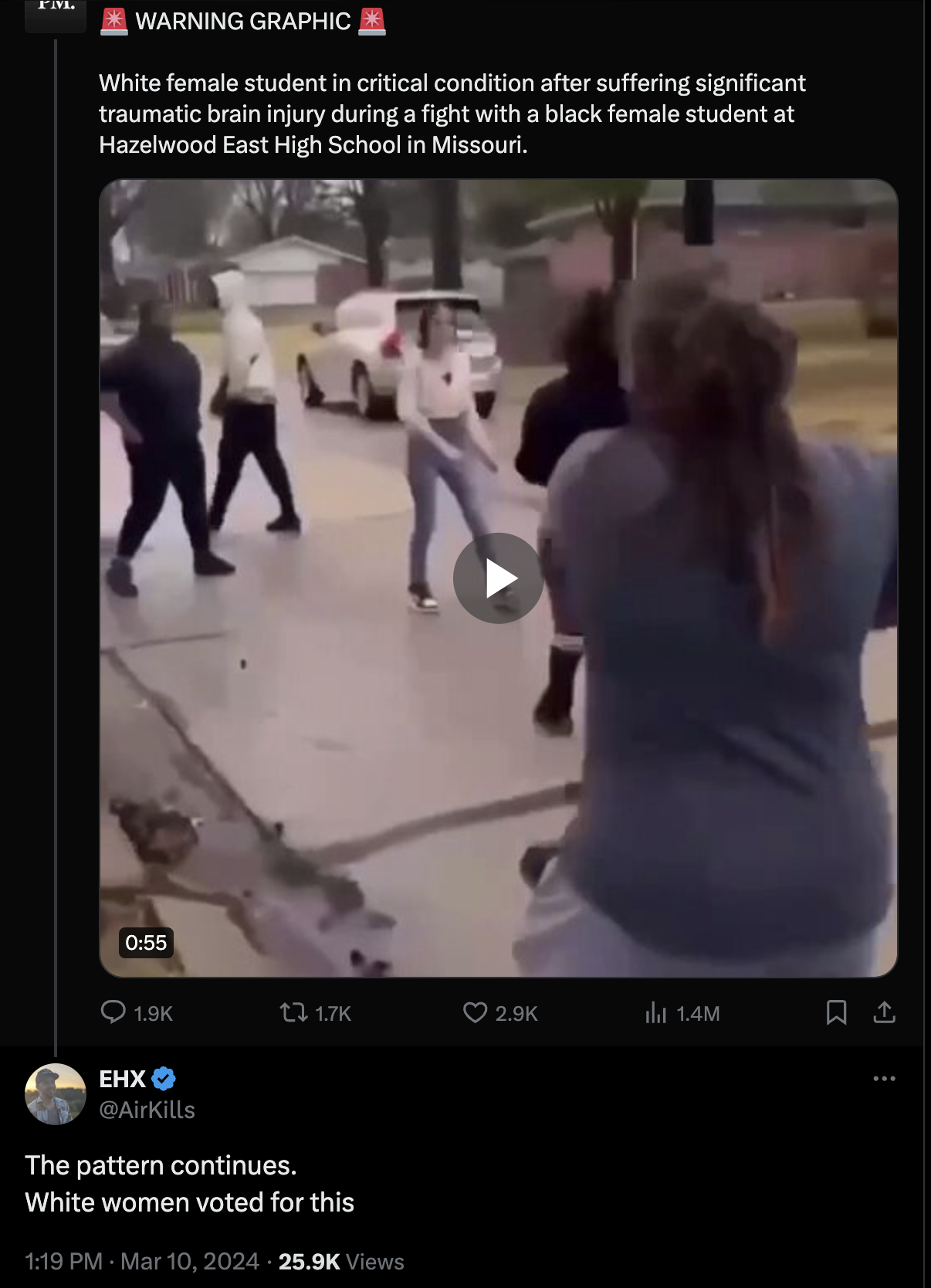Open the three-dot more options menu
This screenshot has width=931, height=1288.
click(884, 1078)
